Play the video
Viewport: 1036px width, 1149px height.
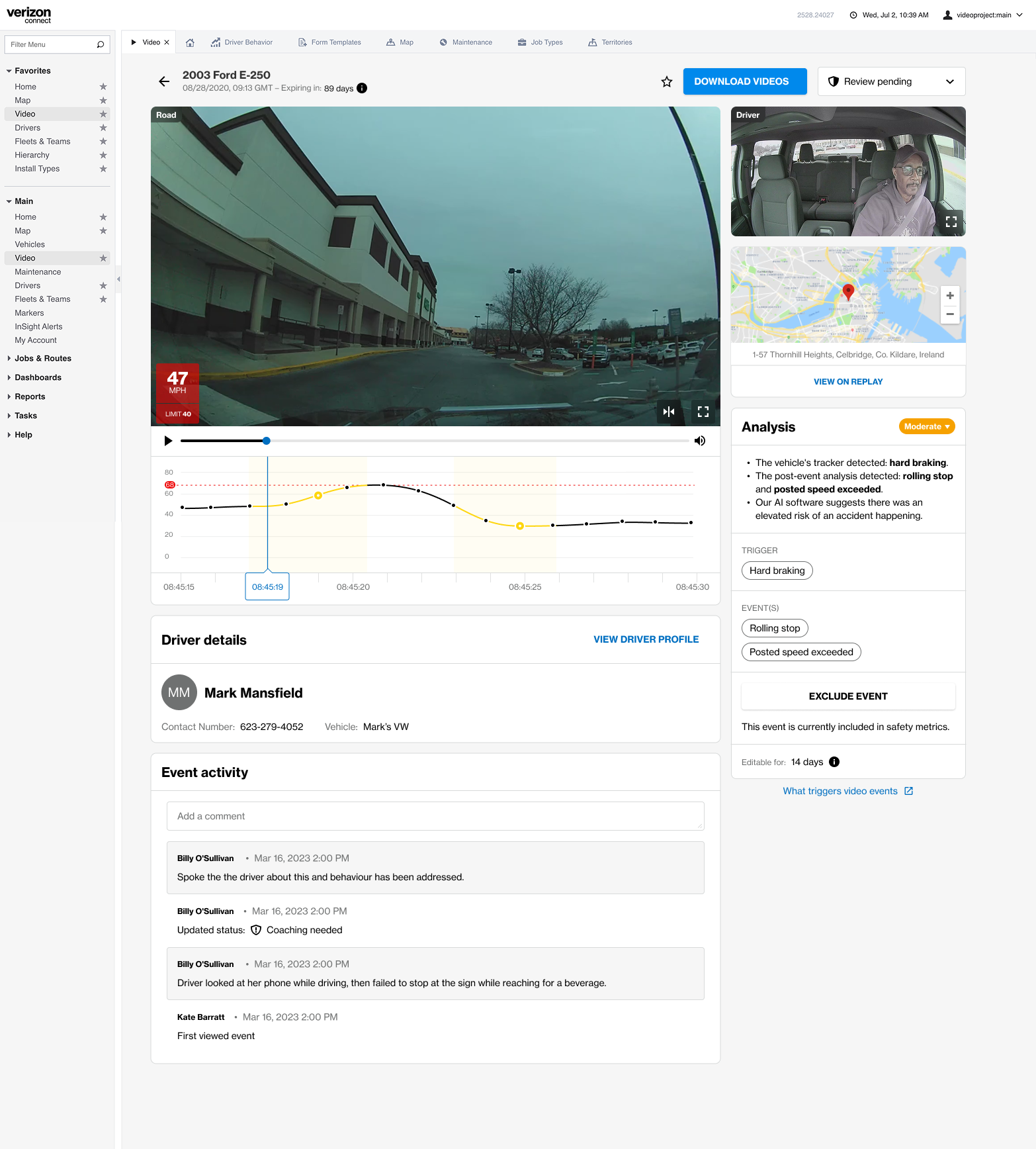168,441
